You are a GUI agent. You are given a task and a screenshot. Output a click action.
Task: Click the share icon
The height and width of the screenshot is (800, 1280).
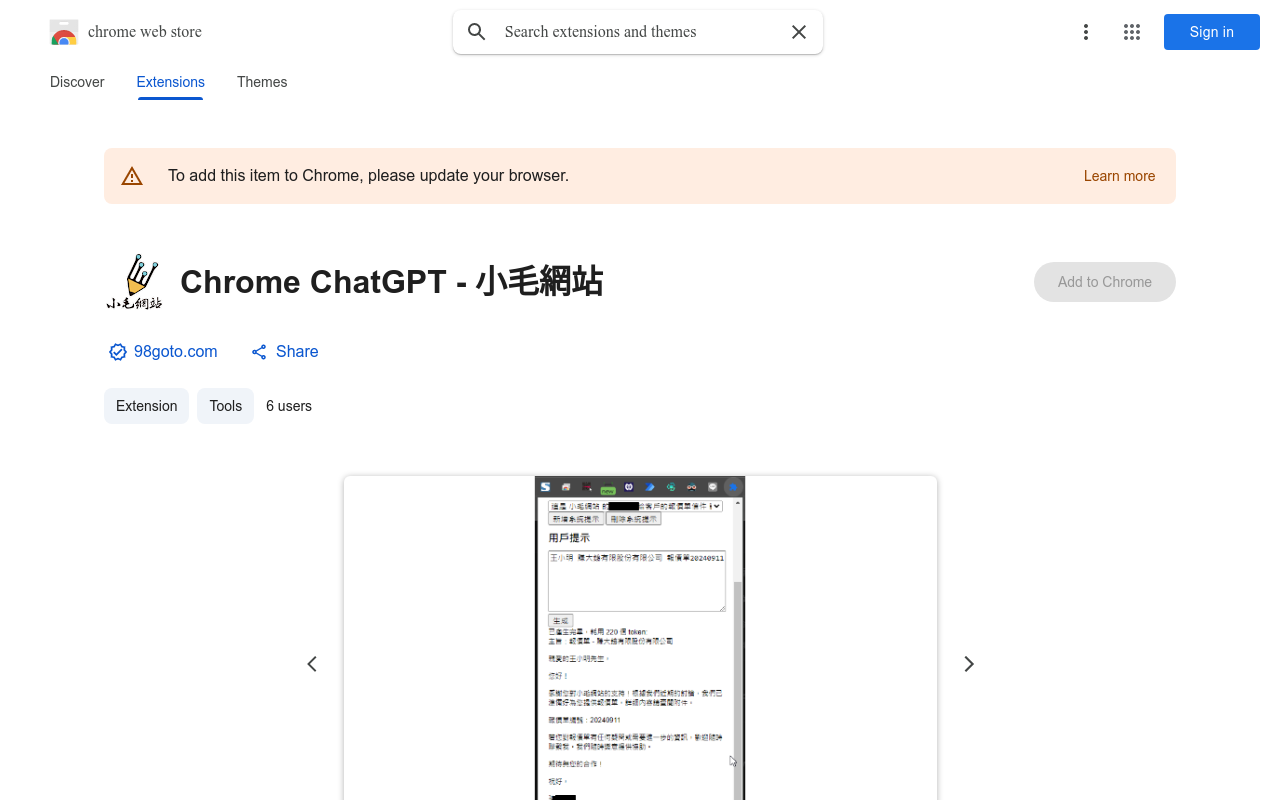point(259,352)
